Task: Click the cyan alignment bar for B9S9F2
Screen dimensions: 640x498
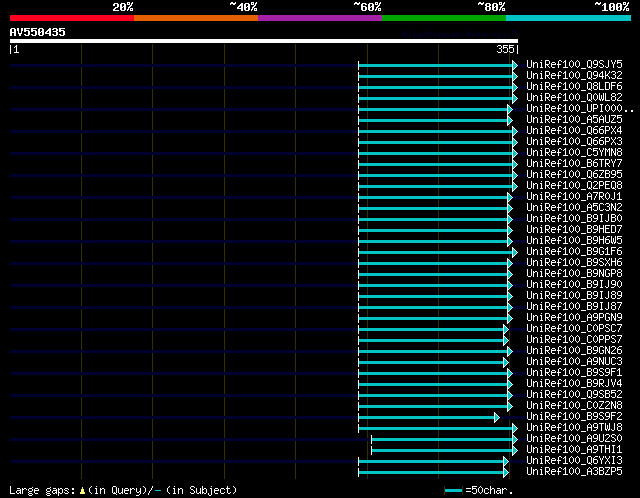Action: click(x=429, y=418)
